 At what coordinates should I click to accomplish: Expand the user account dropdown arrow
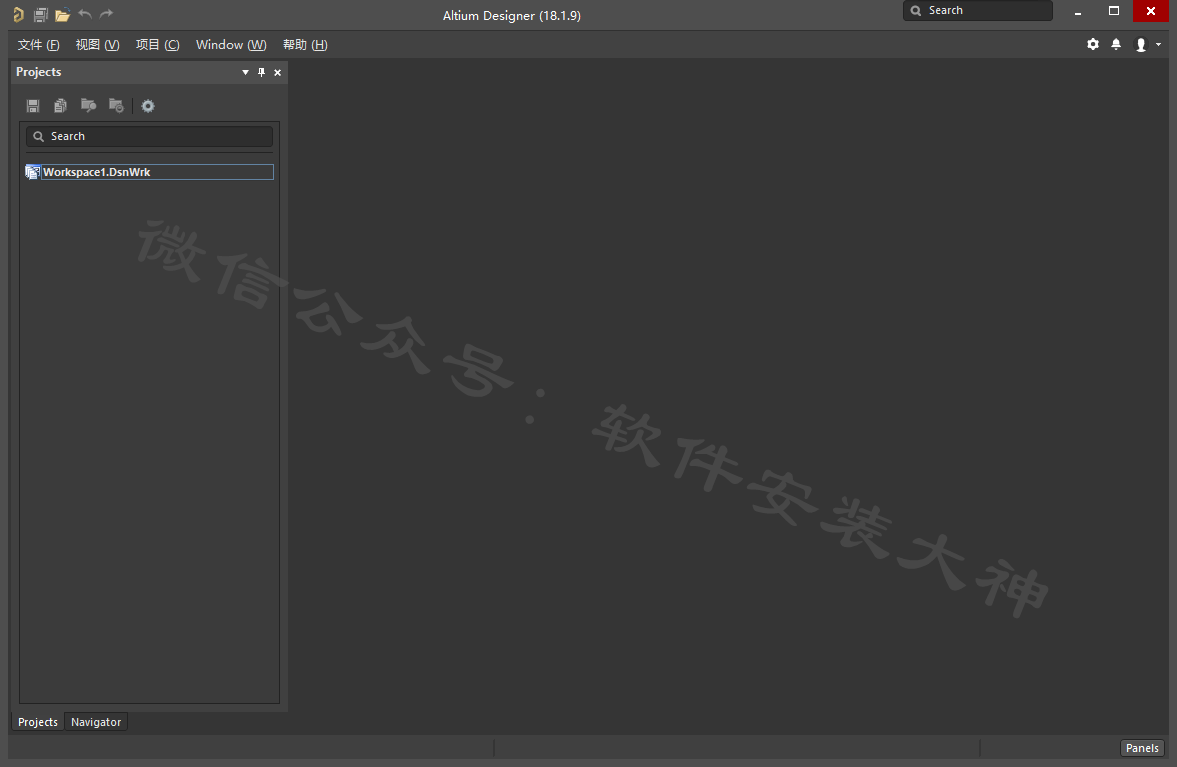1158,44
